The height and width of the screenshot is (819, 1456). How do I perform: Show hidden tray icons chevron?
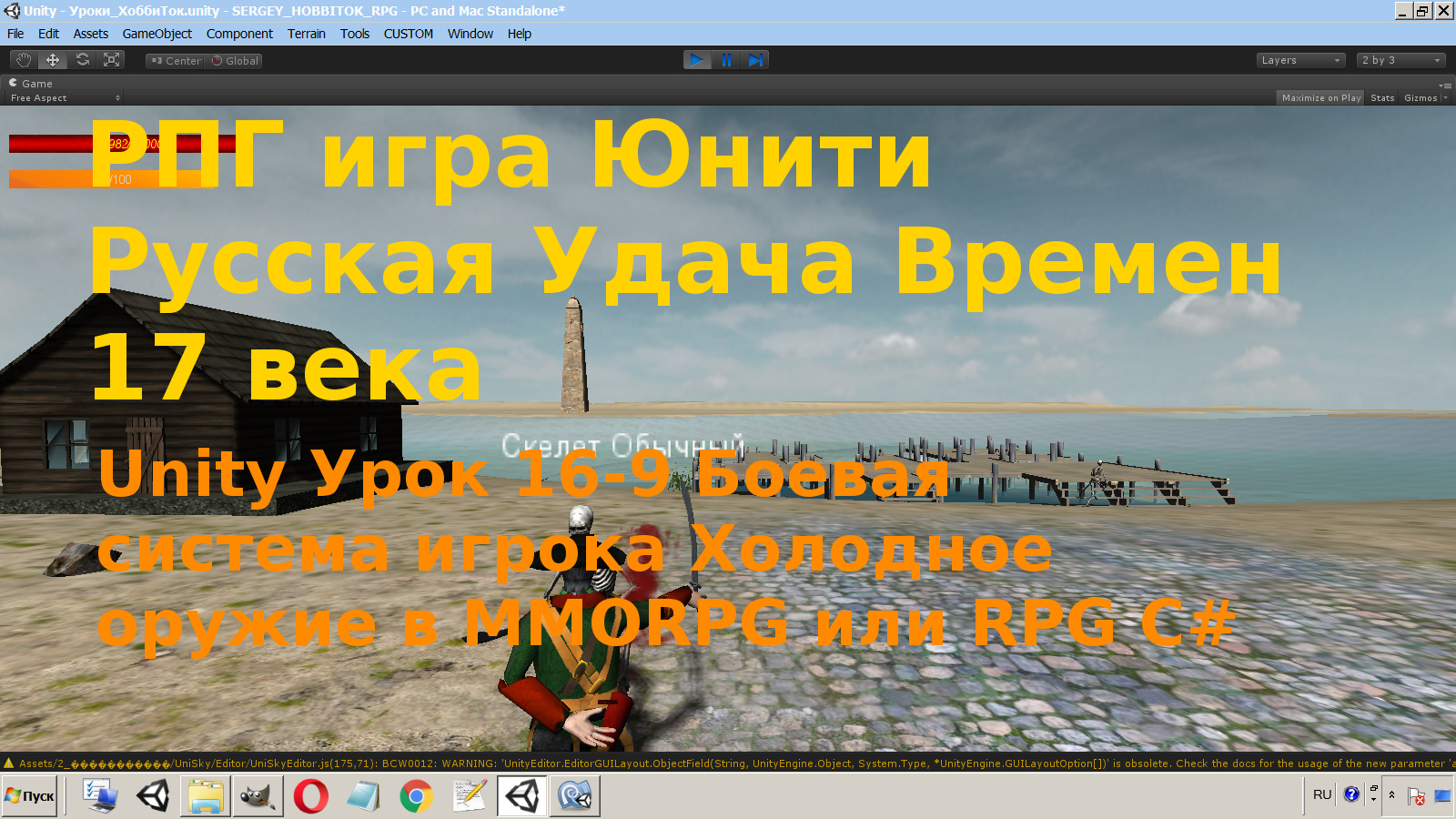tap(1391, 794)
